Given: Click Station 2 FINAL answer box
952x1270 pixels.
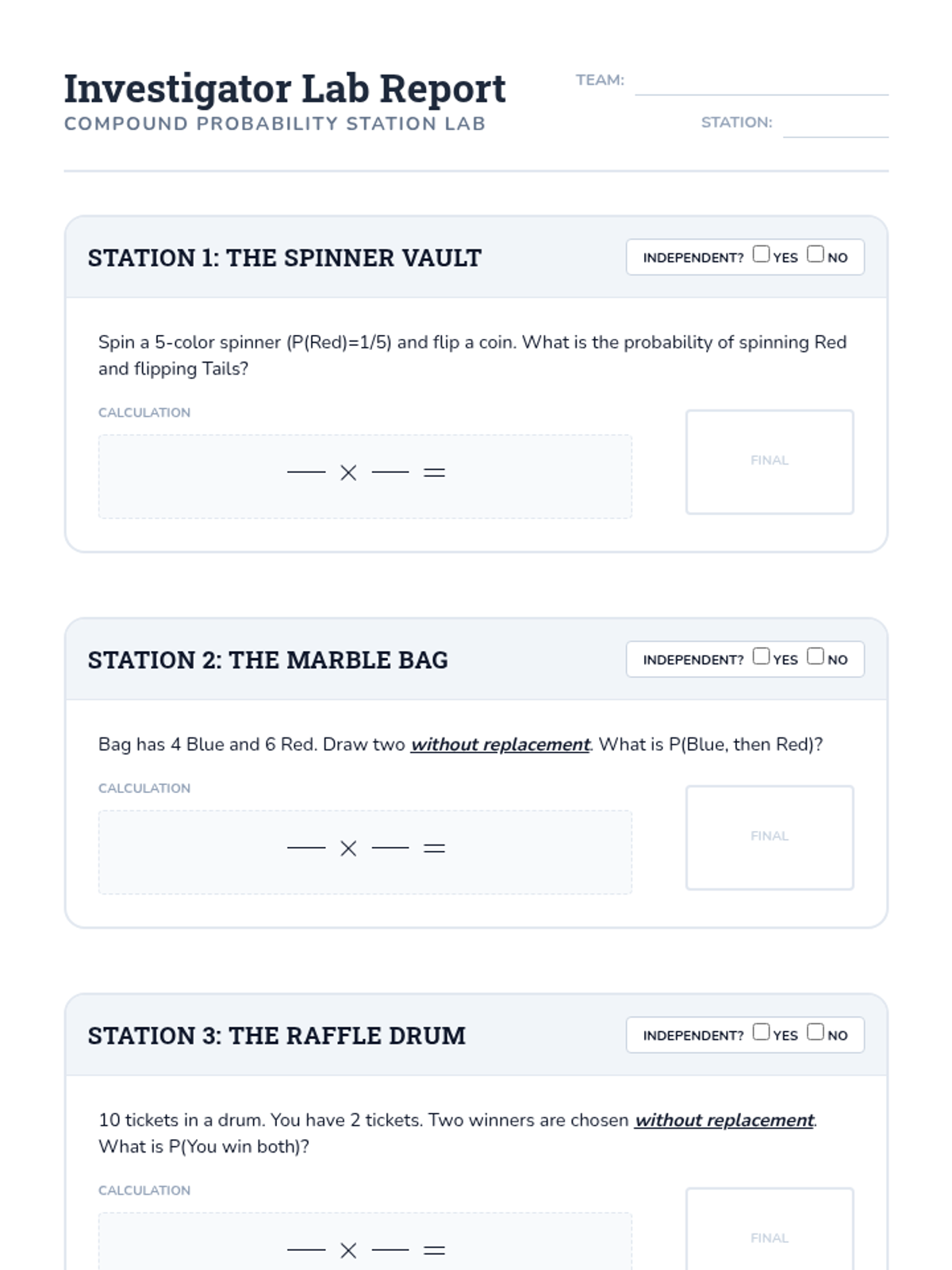Looking at the screenshot, I should coord(770,837).
